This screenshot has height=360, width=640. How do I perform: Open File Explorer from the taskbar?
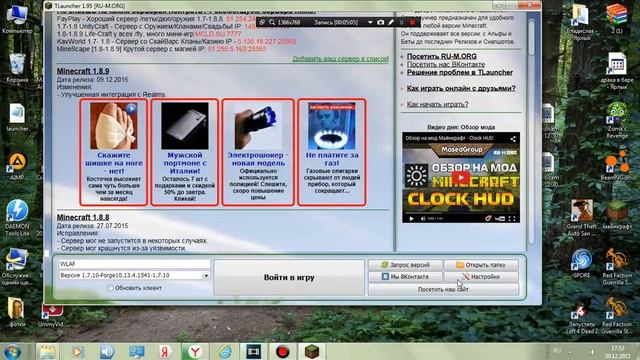point(47,351)
